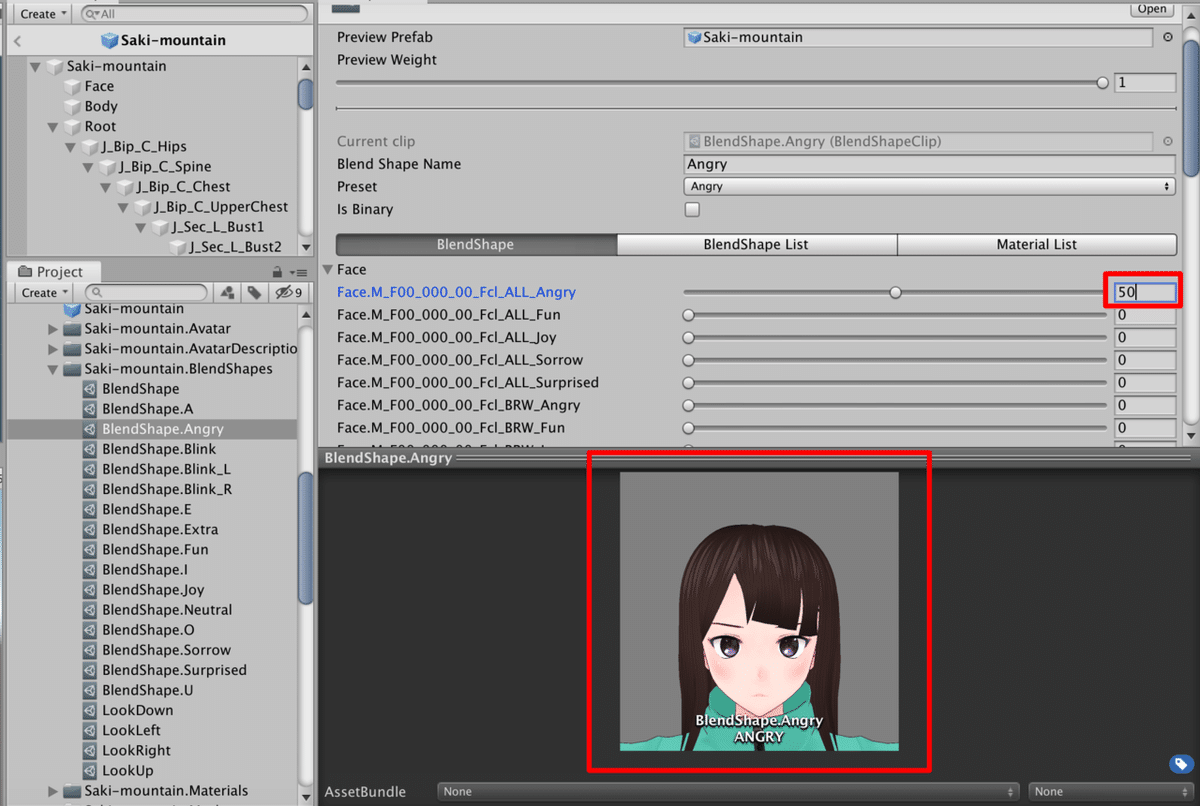Select the Face object cube icon
Viewport: 1200px width, 806px height.
coord(72,86)
